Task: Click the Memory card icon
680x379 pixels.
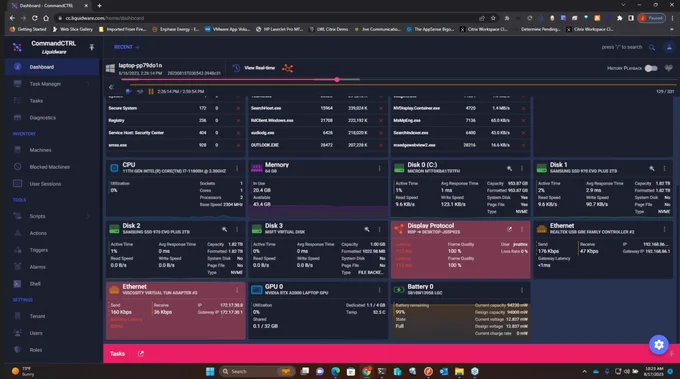Action: click(257, 168)
